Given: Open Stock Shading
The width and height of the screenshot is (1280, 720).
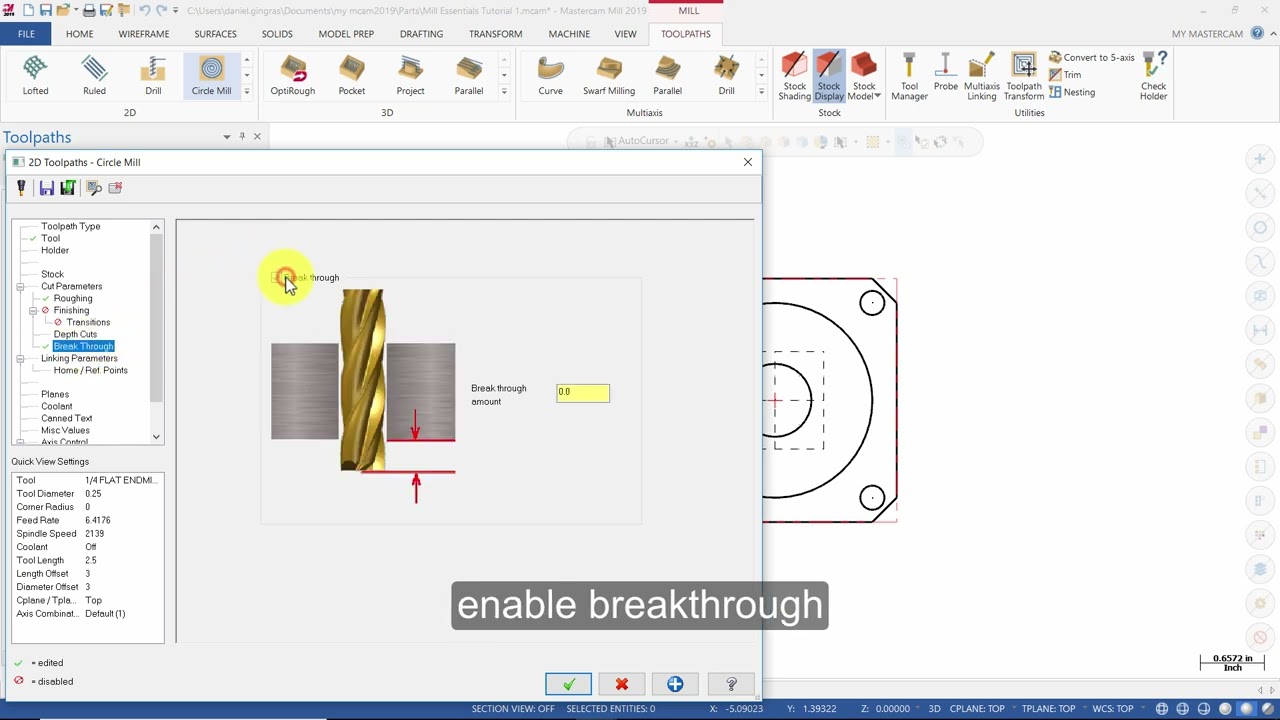Looking at the screenshot, I should click(x=794, y=77).
